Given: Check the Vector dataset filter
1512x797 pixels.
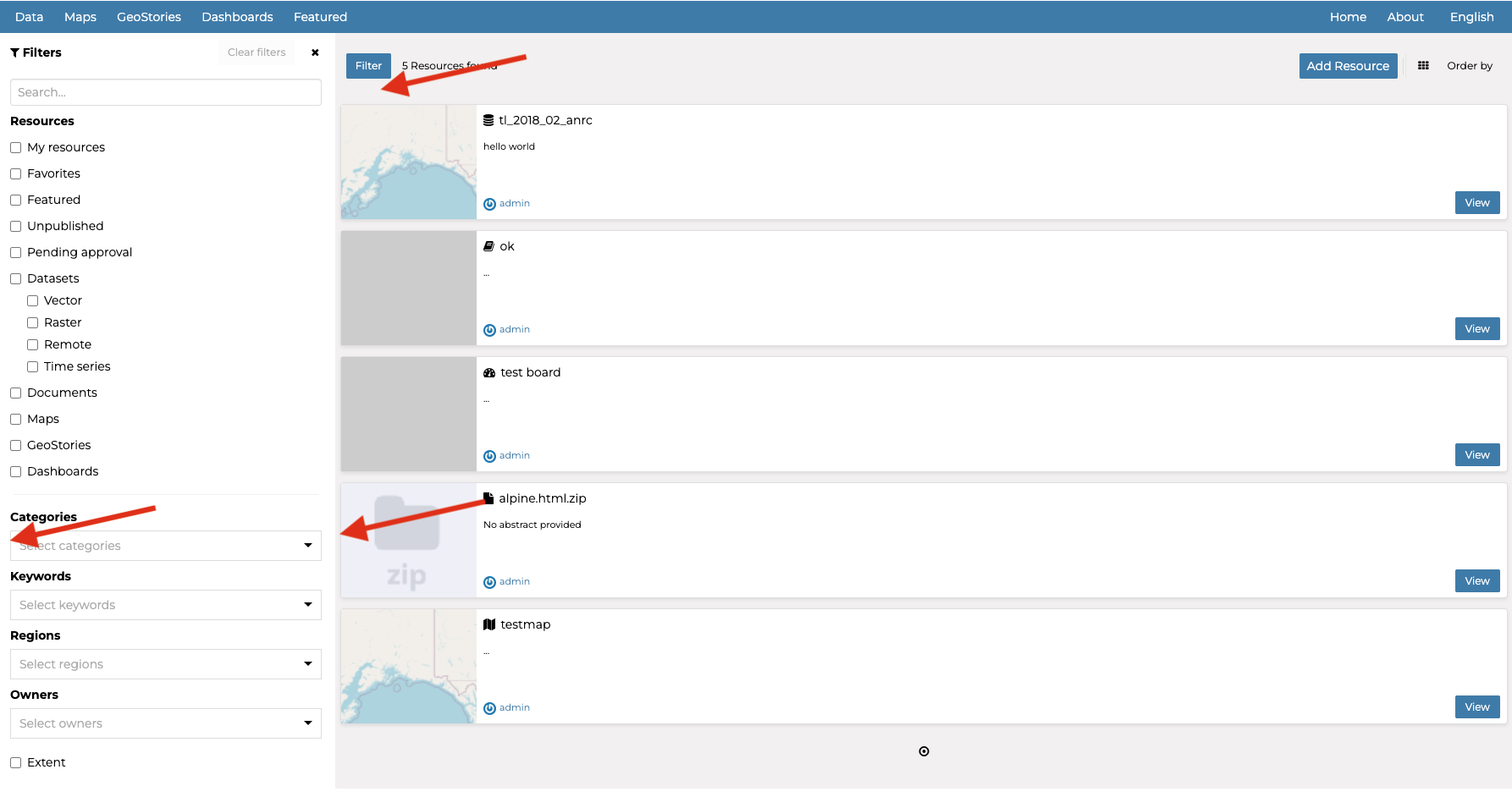Looking at the screenshot, I should 32,300.
